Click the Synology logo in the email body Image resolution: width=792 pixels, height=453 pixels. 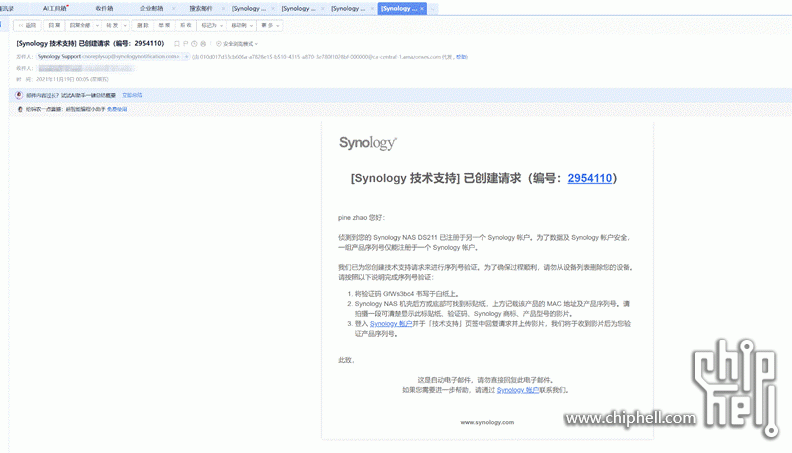[368, 143]
